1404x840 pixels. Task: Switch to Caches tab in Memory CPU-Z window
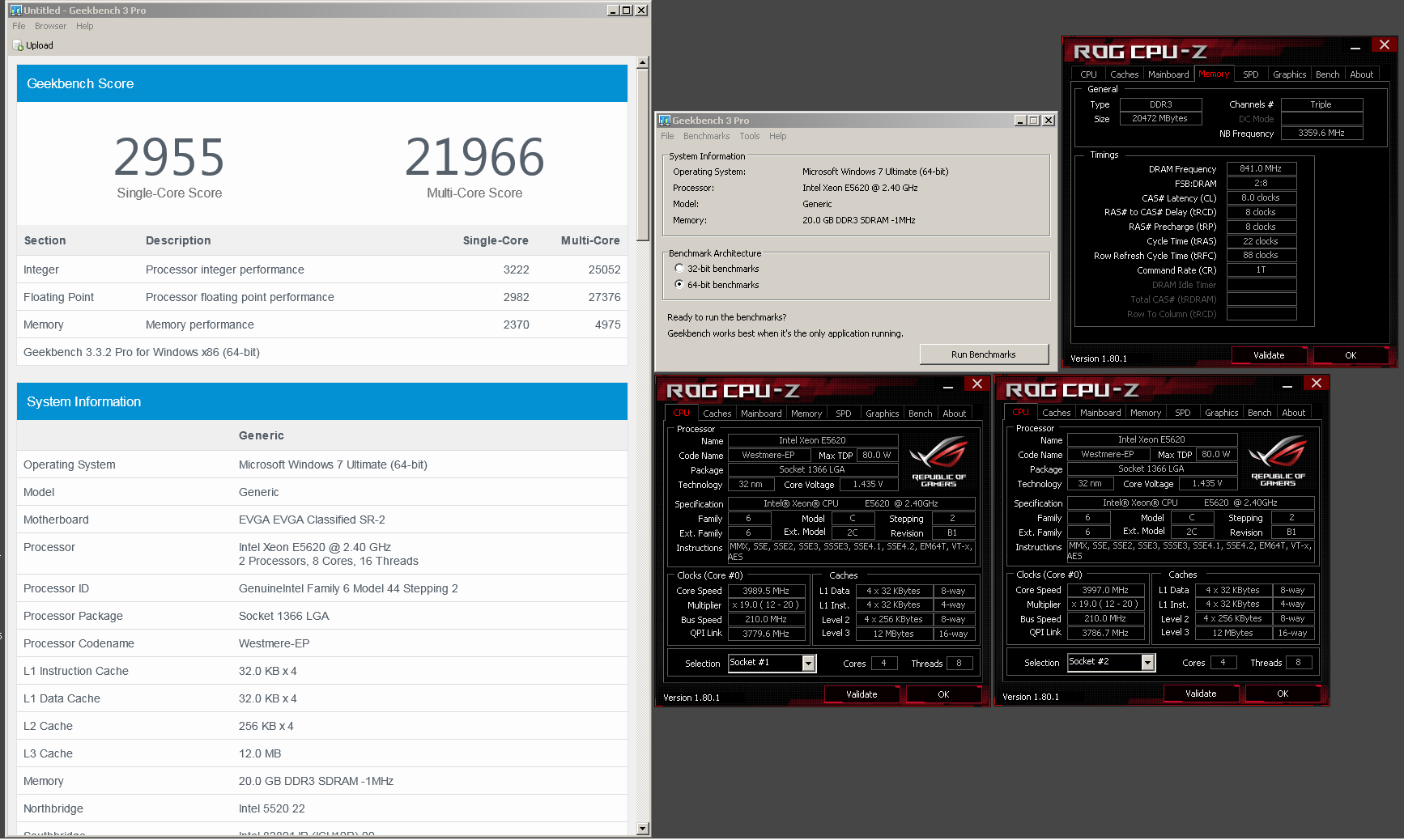1124,74
